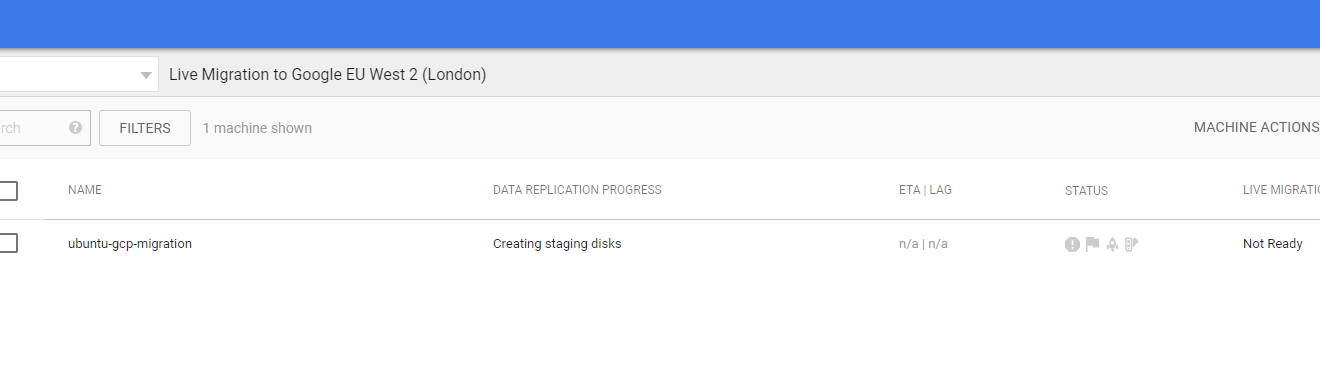This screenshot has width=1320, height=377.
Task: Sort by NAME column header
Action: 85,190
